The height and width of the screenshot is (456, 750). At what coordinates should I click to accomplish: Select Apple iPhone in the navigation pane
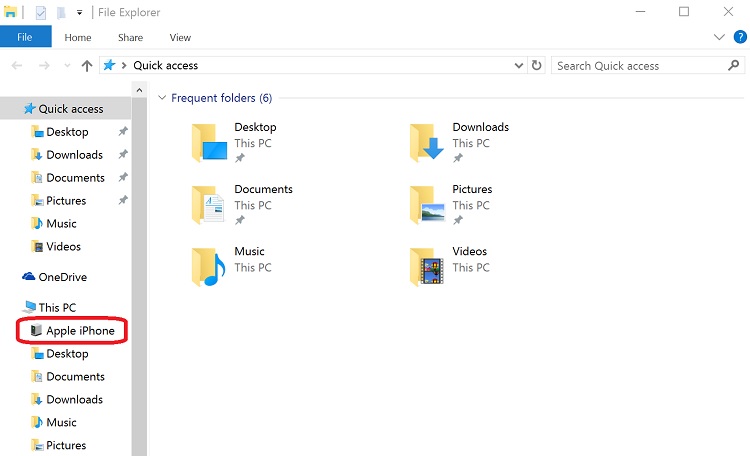pyautogui.click(x=73, y=331)
